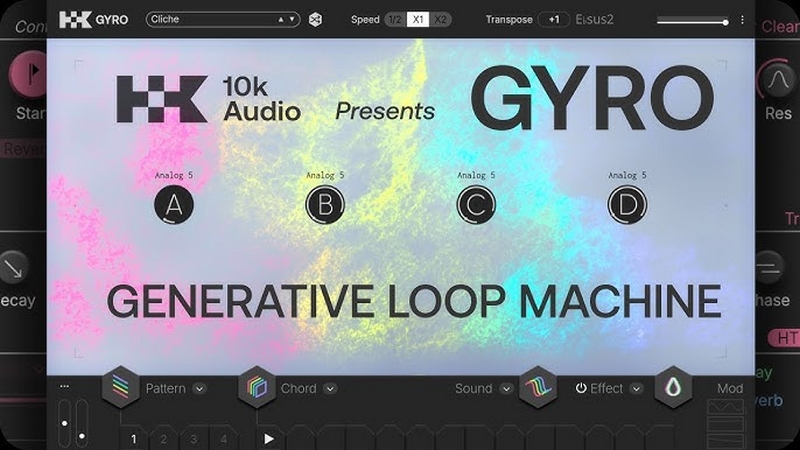The width and height of the screenshot is (800, 450).
Task: Click the Analog 5 label above track B
Action: [x=325, y=175]
